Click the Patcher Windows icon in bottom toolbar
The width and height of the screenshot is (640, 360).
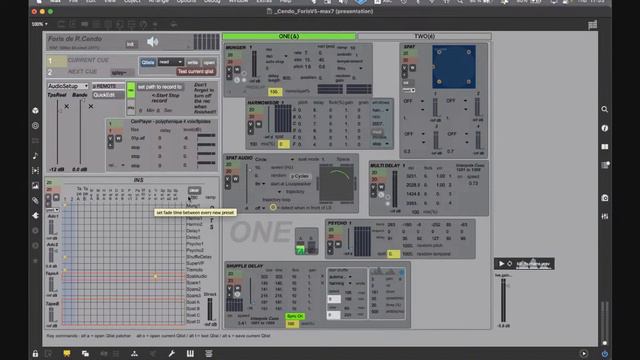point(85,353)
